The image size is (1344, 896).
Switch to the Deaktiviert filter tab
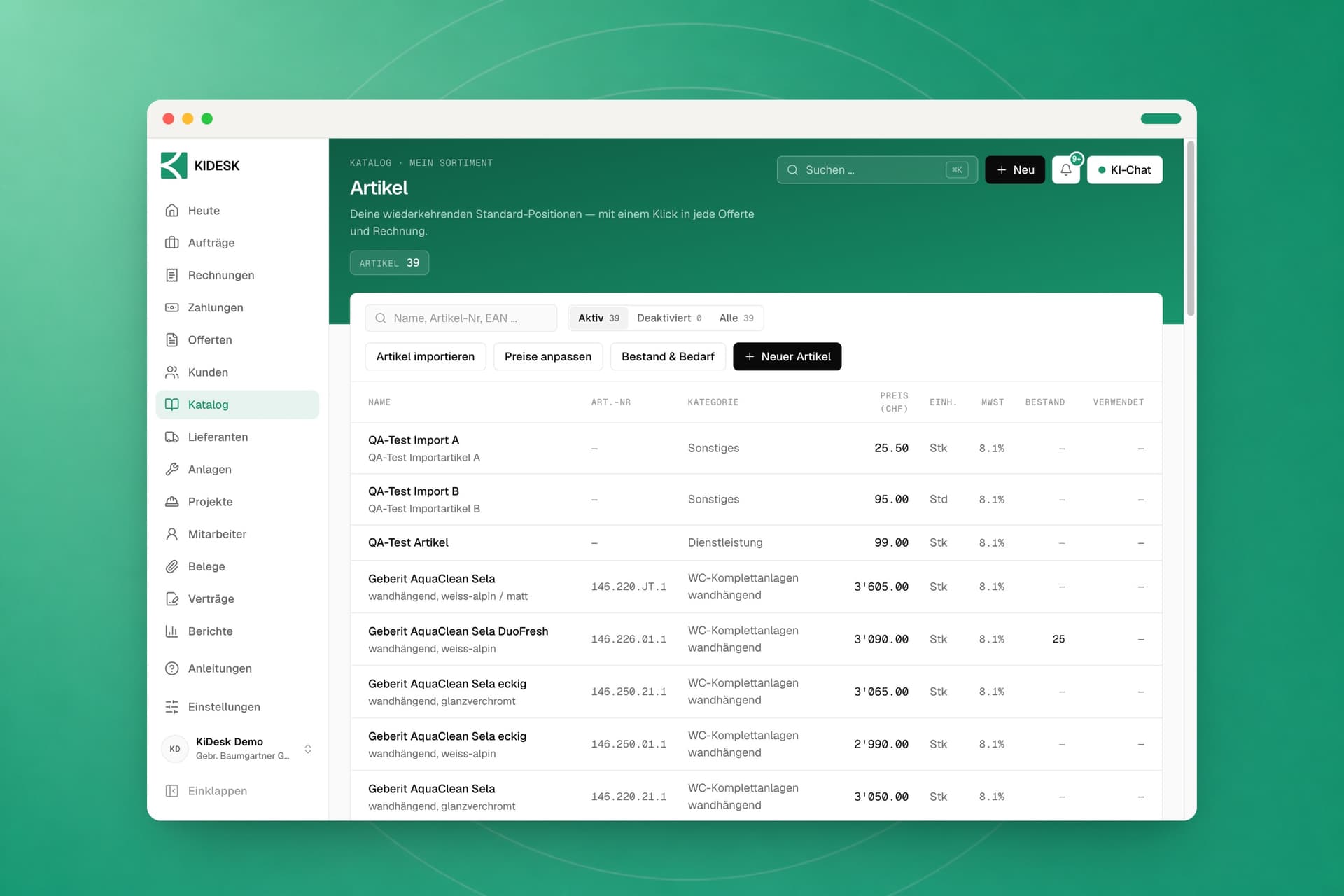click(x=669, y=318)
